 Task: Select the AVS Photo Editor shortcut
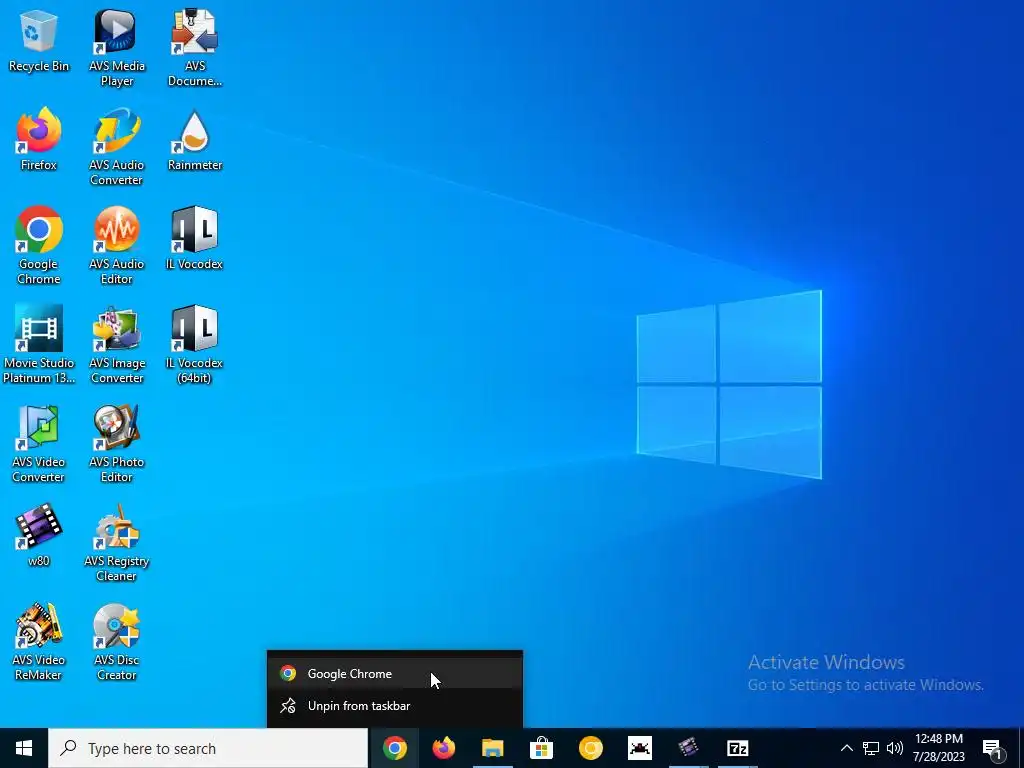(x=116, y=444)
